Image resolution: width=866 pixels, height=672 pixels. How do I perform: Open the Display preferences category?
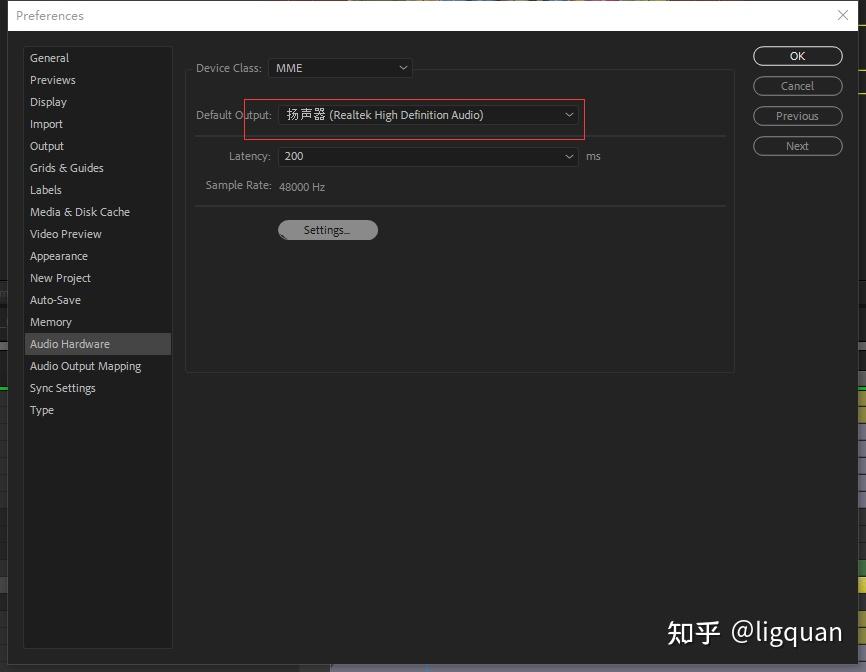tap(48, 102)
